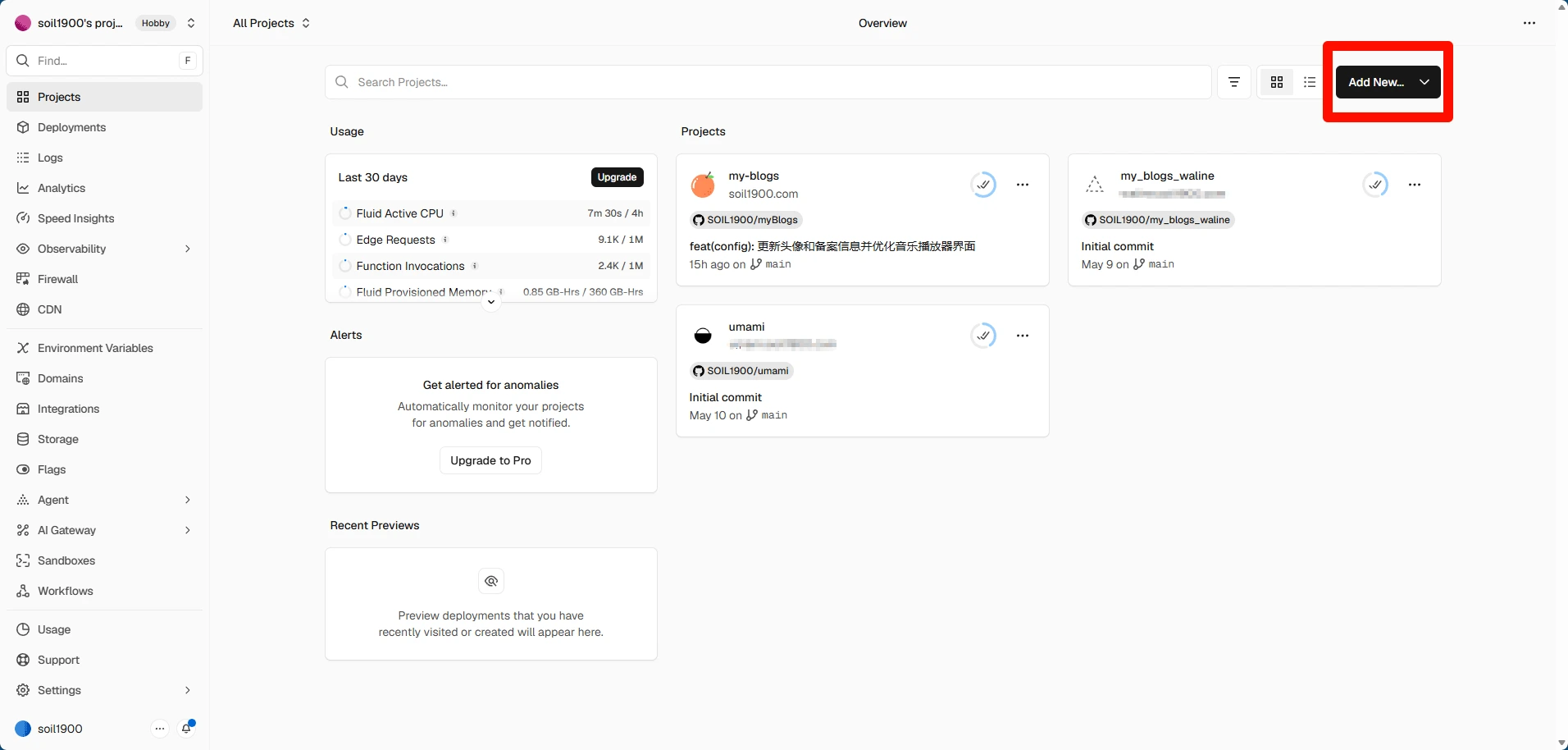This screenshot has height=750, width=1568.
Task: Click the umami project avatar
Action: [703, 336]
